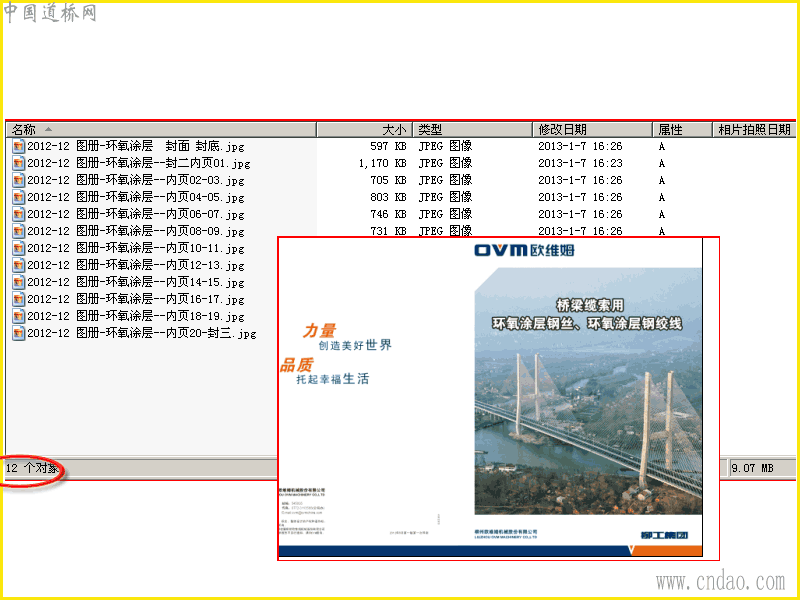
Task: Select the 内页06-07.jpg file icon
Action: coord(18,214)
